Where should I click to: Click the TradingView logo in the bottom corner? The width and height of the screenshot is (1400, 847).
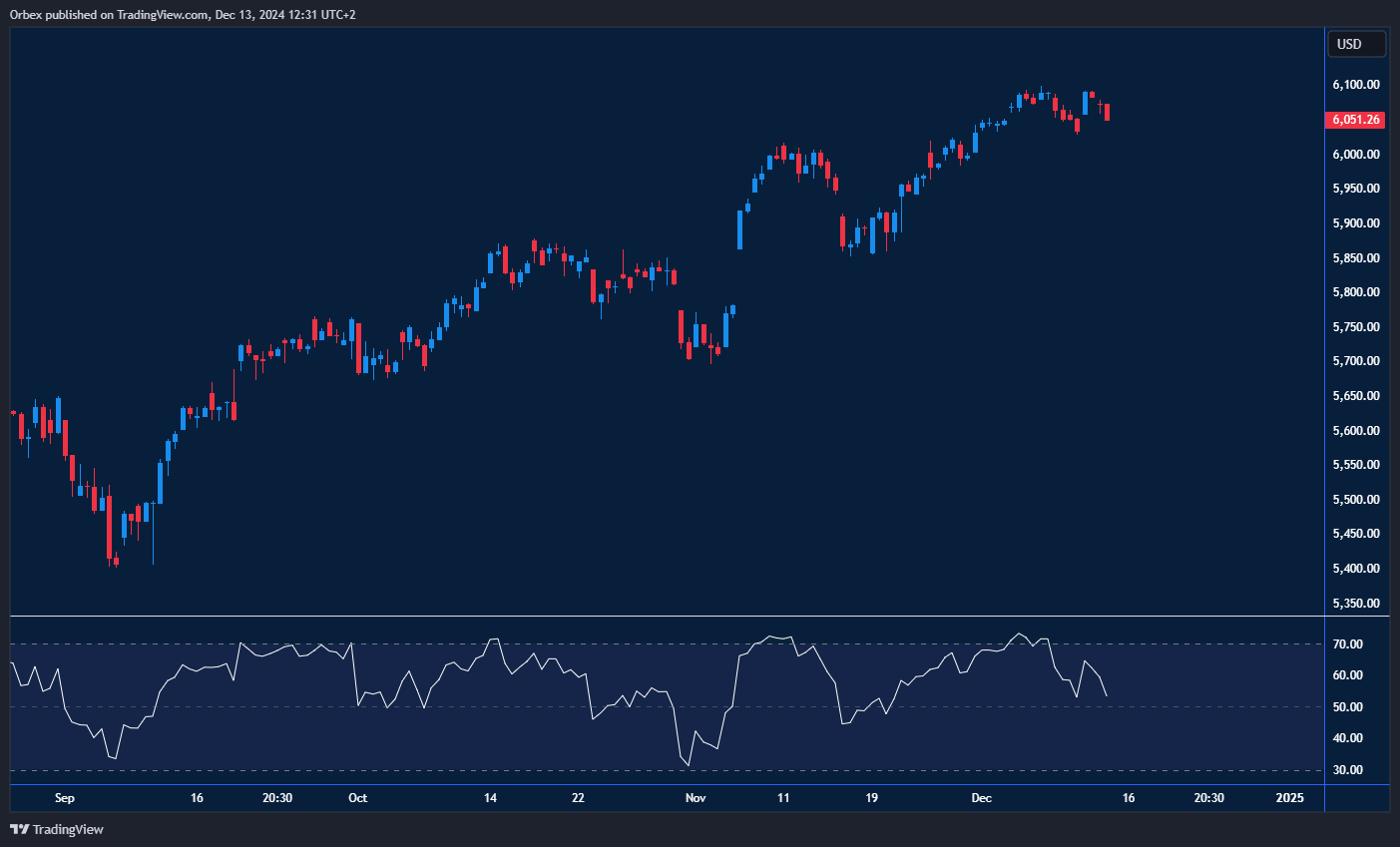pos(57,829)
